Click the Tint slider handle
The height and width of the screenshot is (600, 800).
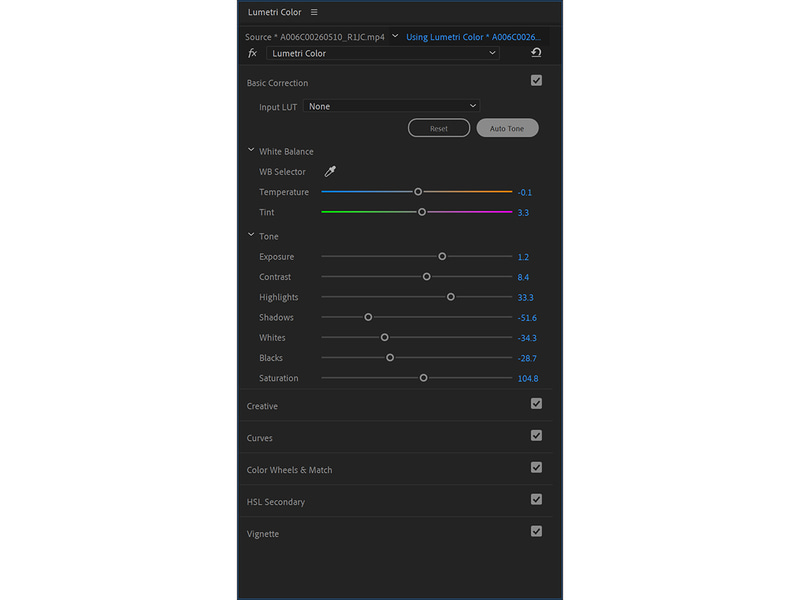pyautogui.click(x=422, y=212)
